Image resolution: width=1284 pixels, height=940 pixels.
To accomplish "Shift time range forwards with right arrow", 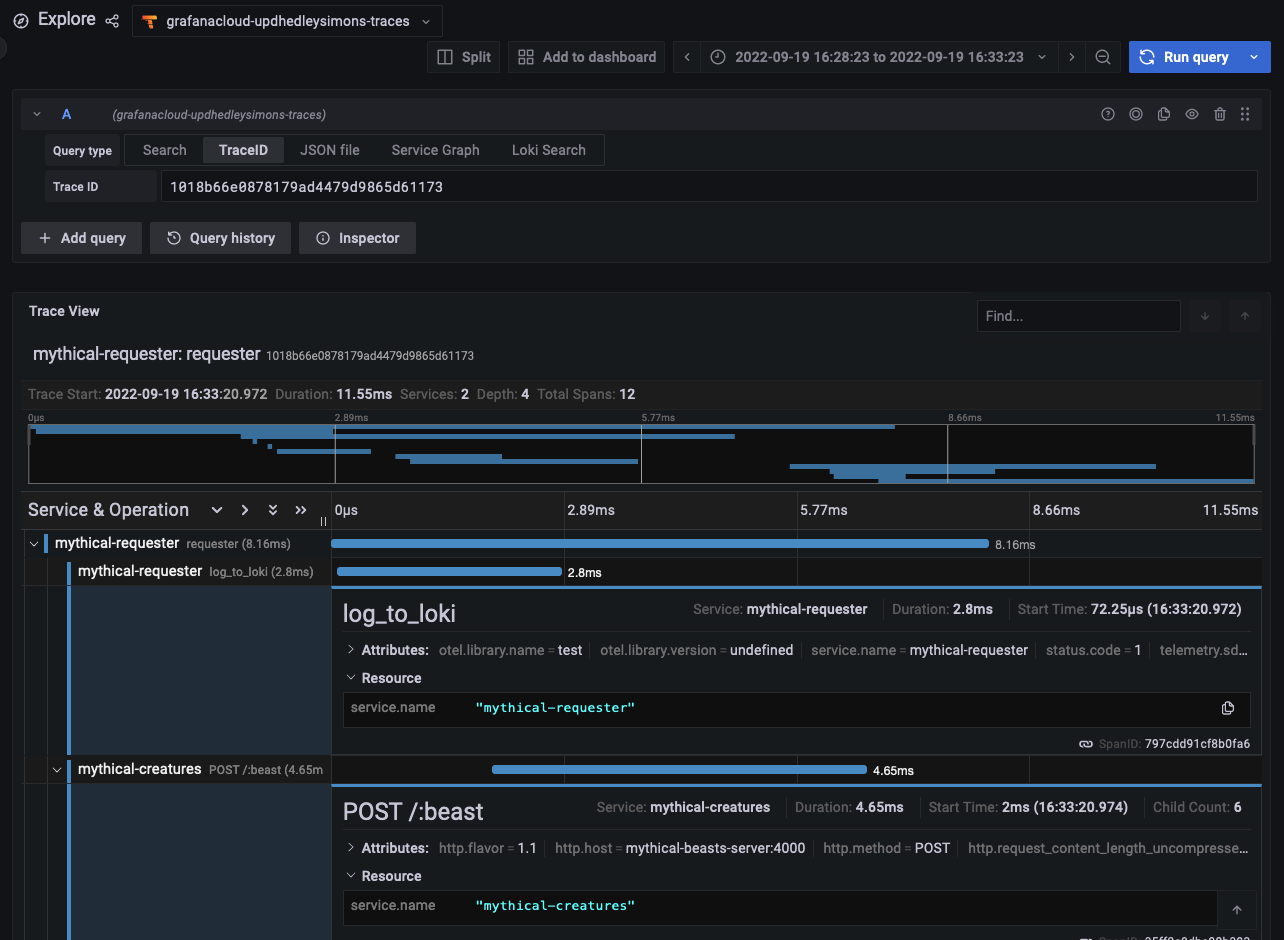I will (1072, 57).
